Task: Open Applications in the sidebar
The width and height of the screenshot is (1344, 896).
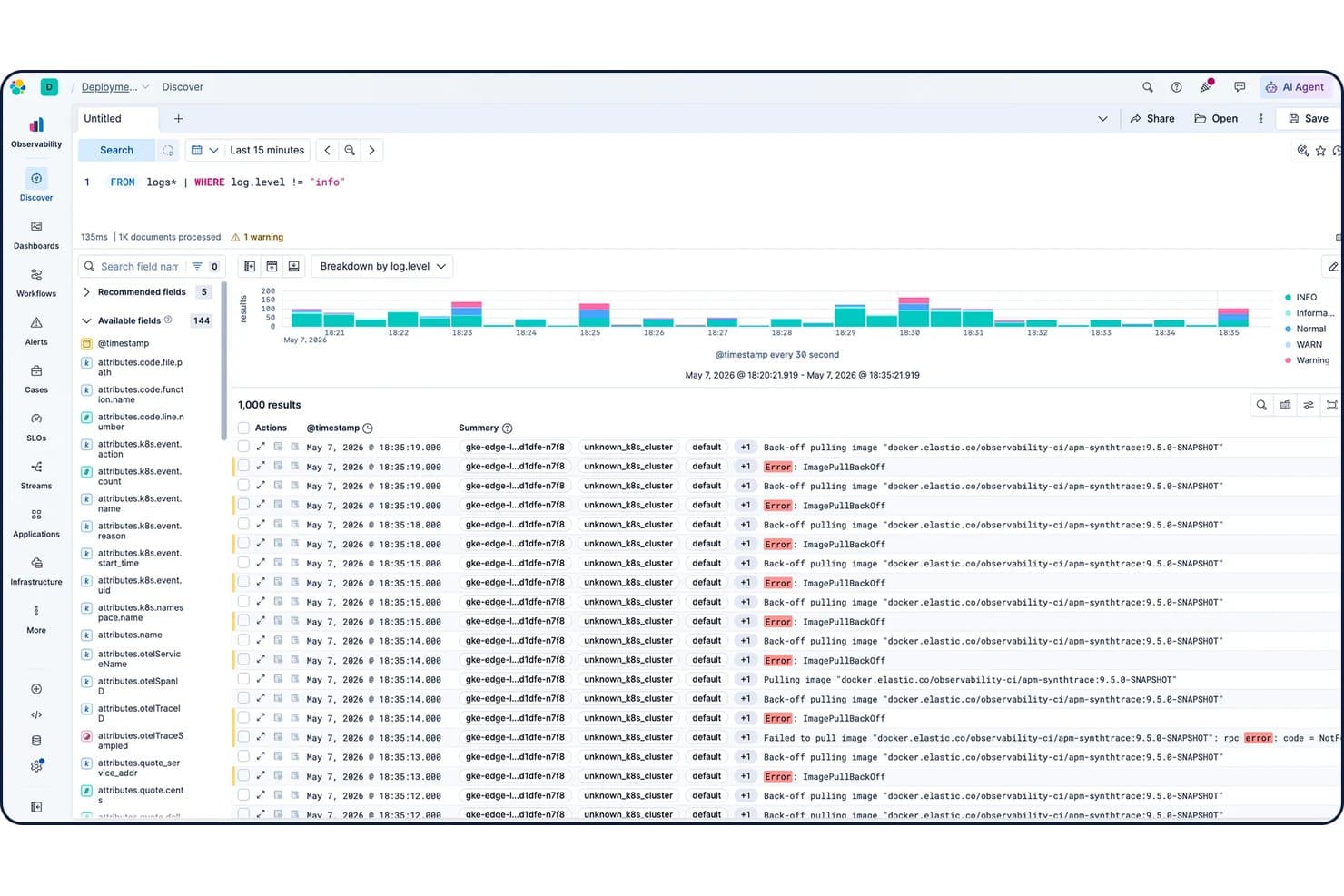Action: click(36, 524)
